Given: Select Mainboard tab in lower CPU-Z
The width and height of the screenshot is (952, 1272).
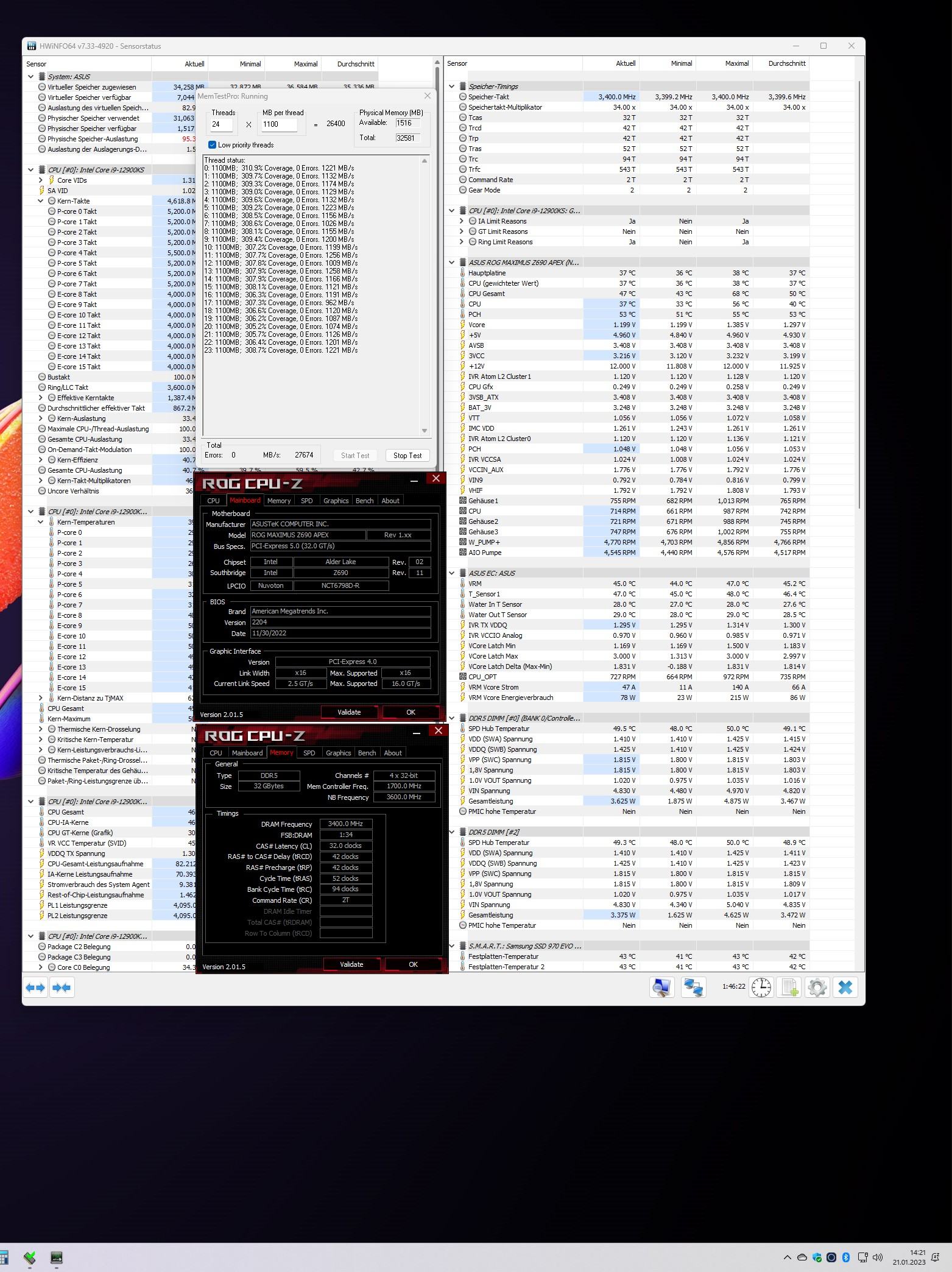Looking at the screenshot, I should pyautogui.click(x=247, y=753).
